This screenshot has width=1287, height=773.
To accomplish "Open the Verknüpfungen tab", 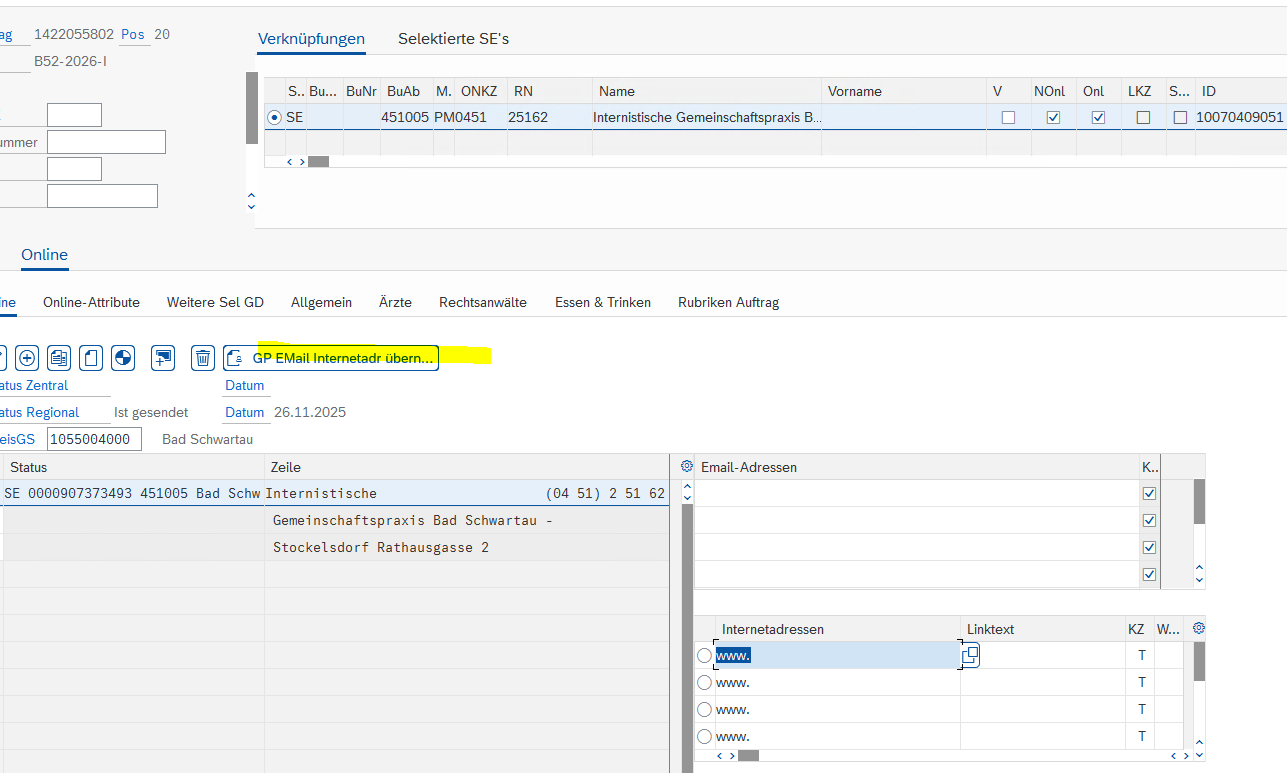I will click(311, 39).
